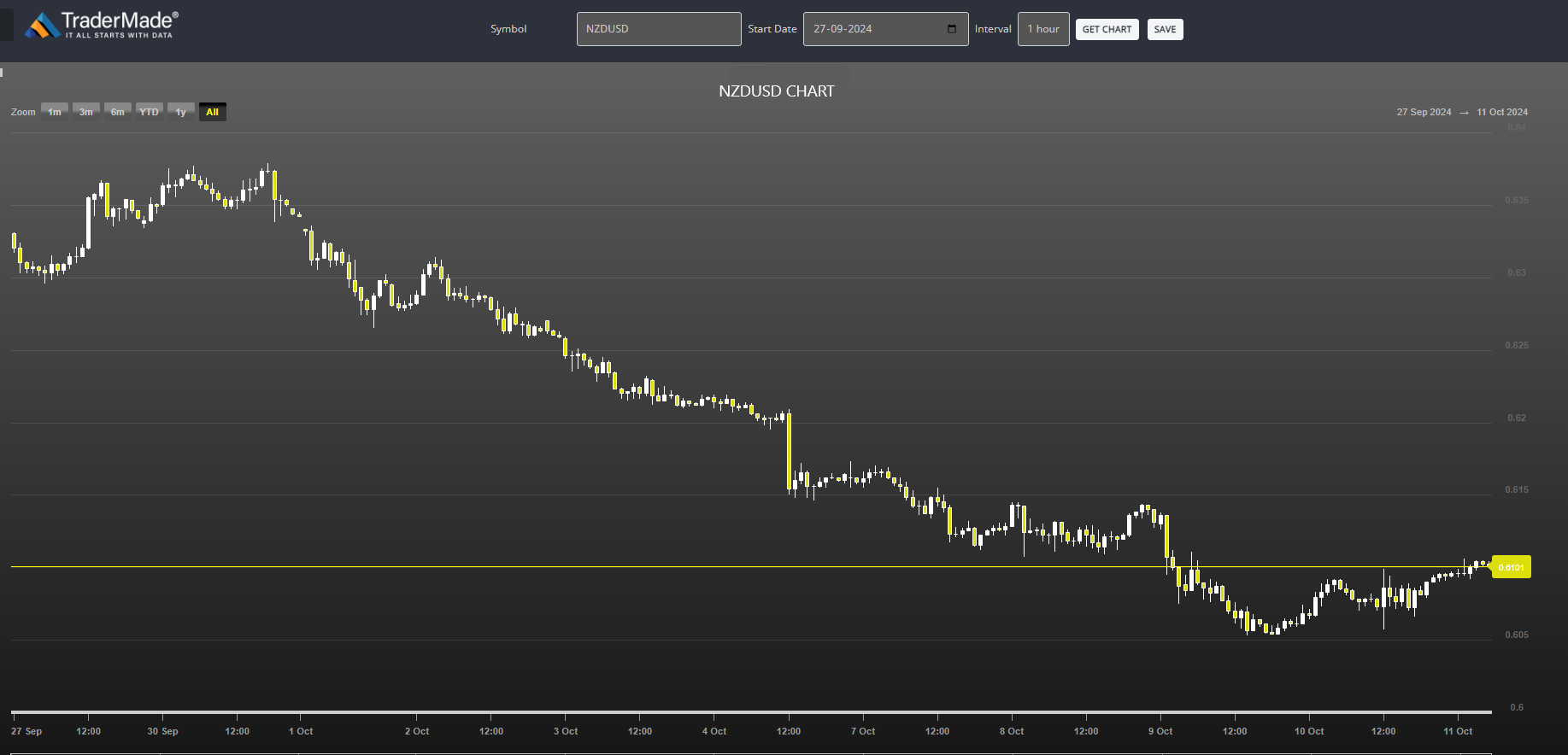
Task: Open the Start Date calendar picker icon
Action: pos(952,29)
